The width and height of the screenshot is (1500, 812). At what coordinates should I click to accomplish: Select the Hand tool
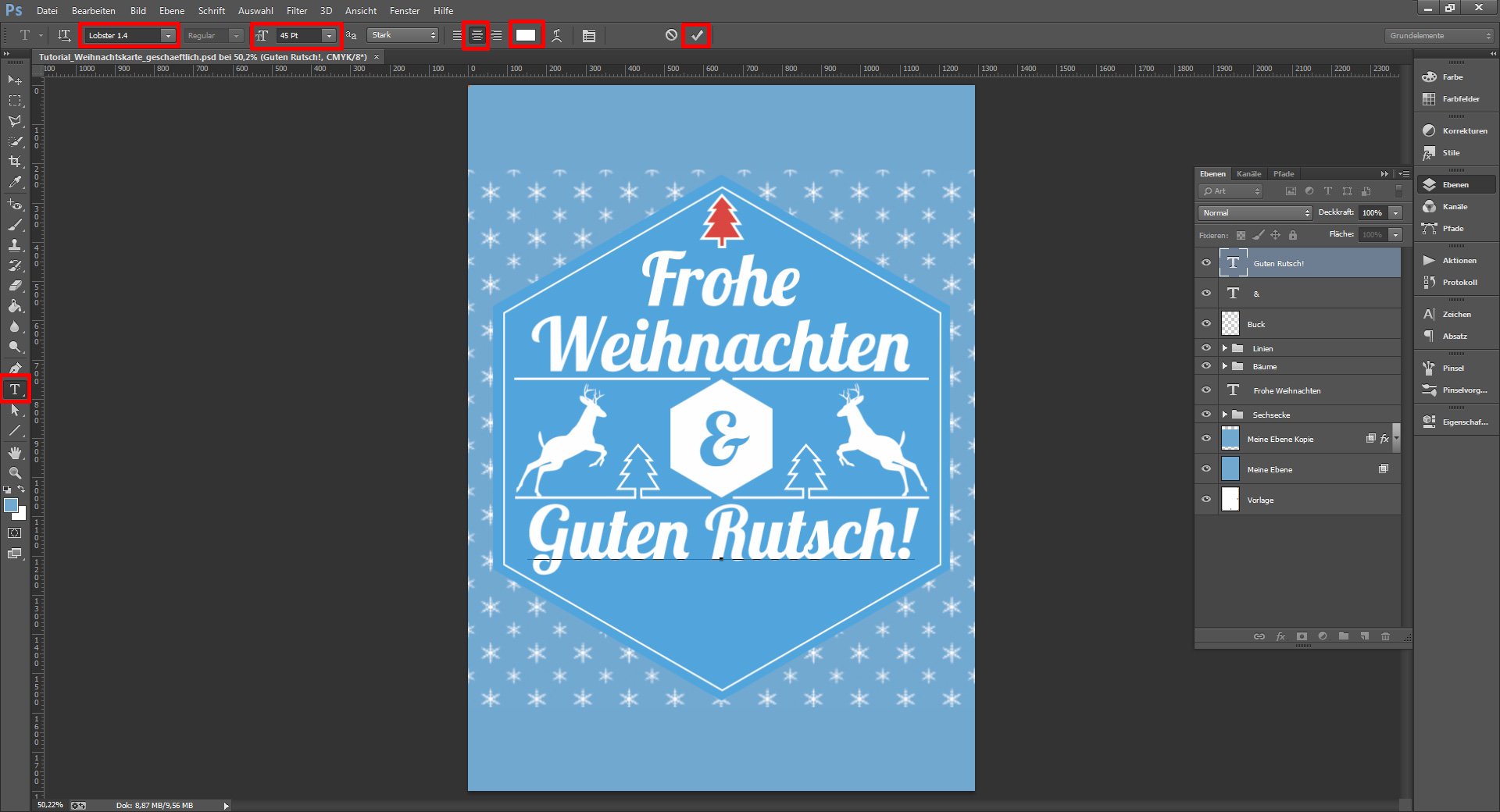[x=13, y=453]
